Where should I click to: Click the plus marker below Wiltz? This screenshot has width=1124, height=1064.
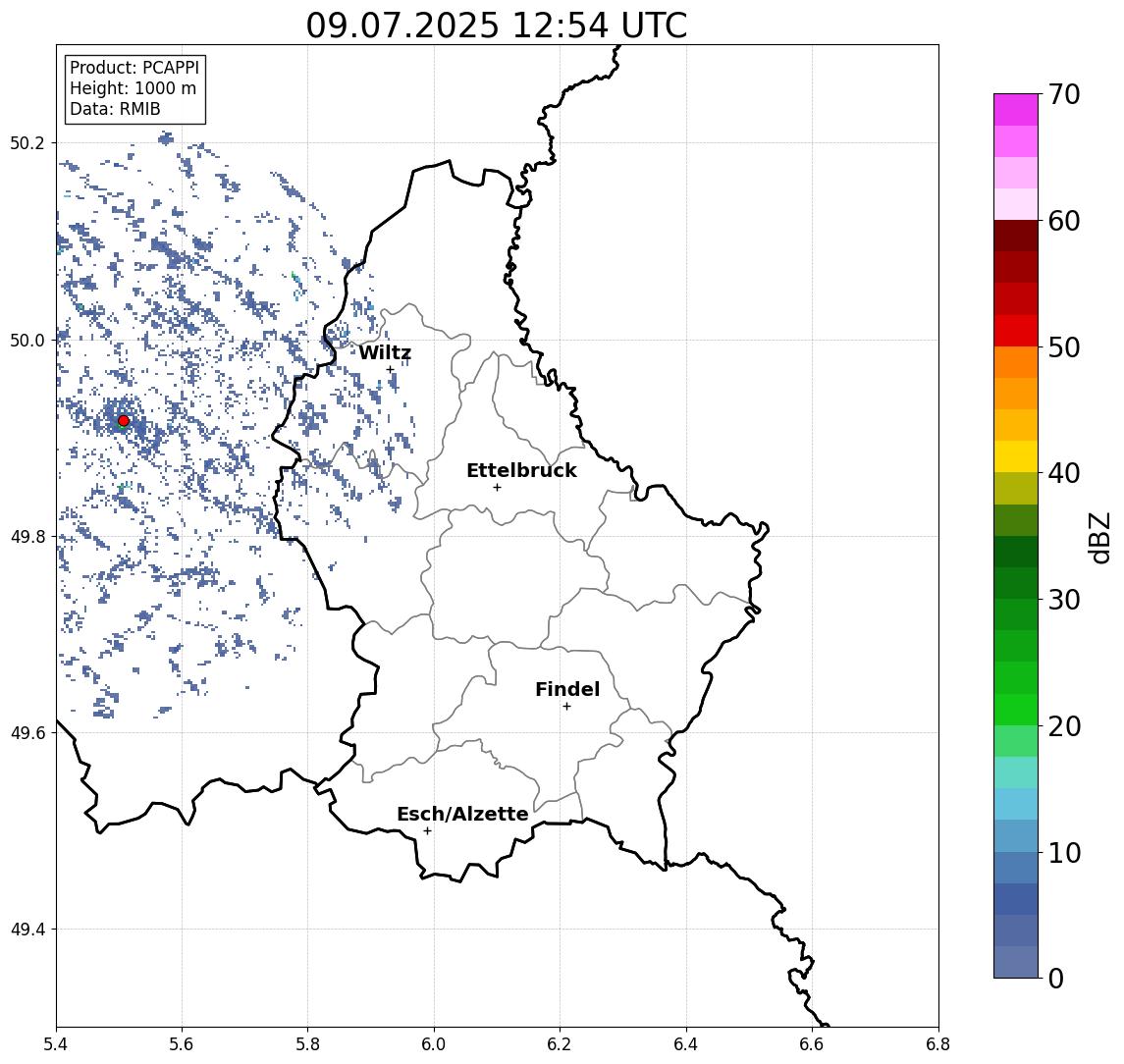(x=391, y=370)
